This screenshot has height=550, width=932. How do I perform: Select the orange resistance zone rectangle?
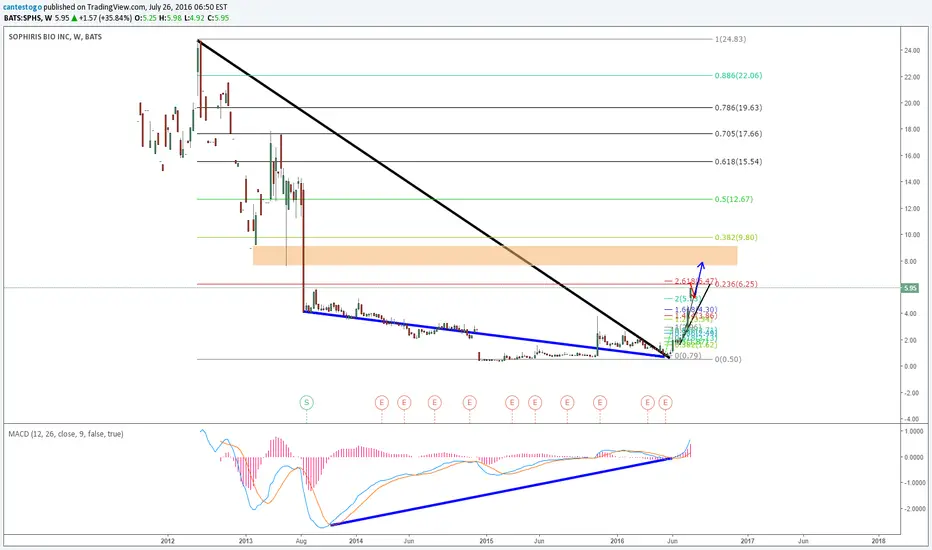(495, 256)
